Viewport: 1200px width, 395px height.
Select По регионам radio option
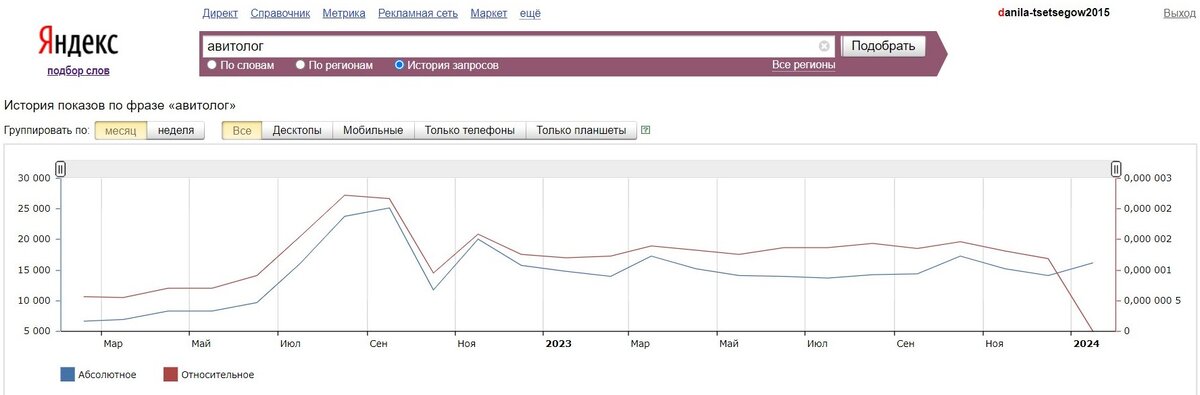tap(300, 65)
